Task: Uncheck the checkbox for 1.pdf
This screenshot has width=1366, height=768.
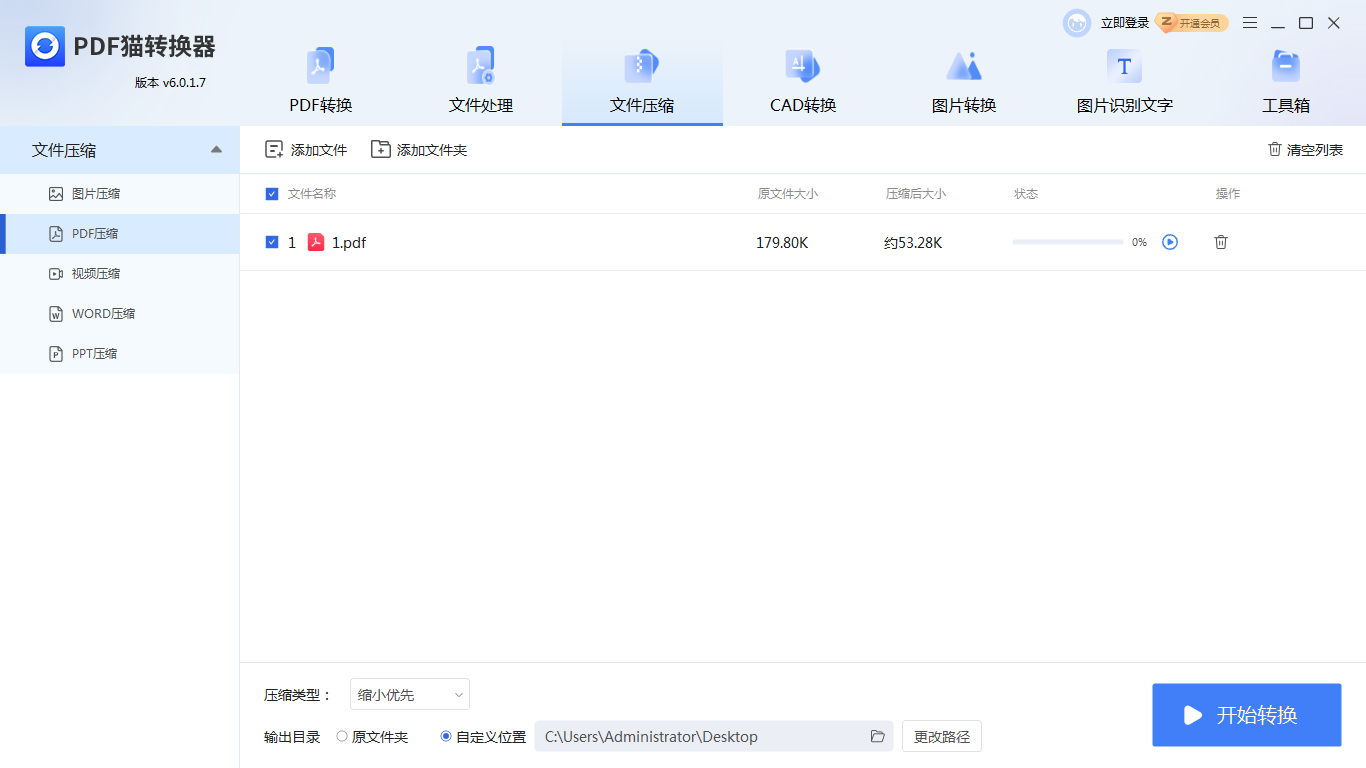Action: [272, 242]
